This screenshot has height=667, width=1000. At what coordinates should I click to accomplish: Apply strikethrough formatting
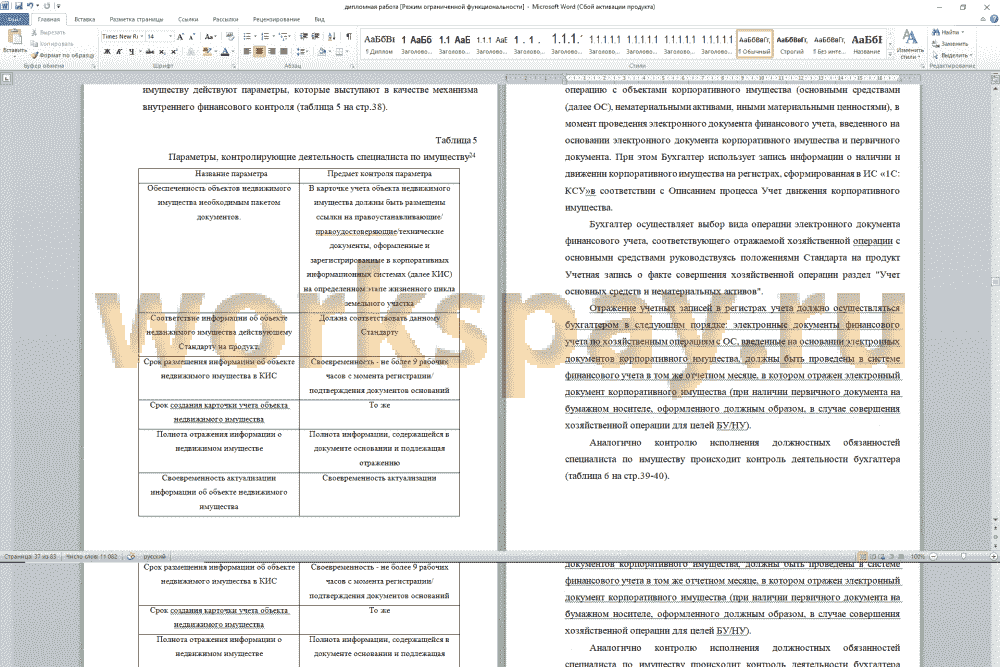(150, 52)
